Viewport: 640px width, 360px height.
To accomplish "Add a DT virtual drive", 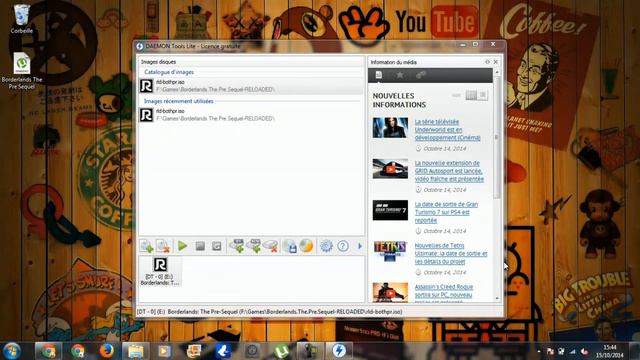I will tap(237, 246).
